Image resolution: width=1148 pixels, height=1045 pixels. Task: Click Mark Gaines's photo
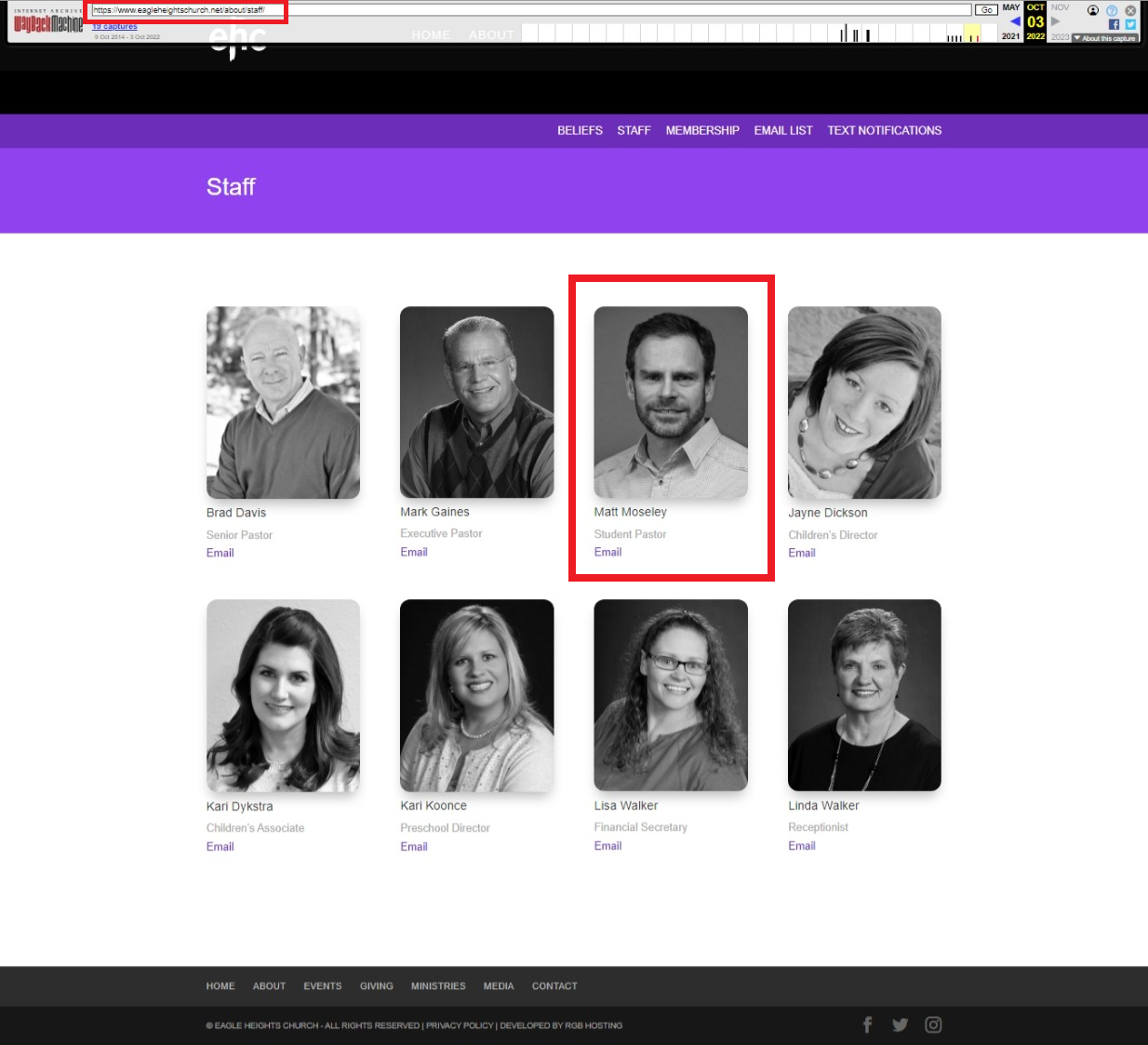(476, 402)
